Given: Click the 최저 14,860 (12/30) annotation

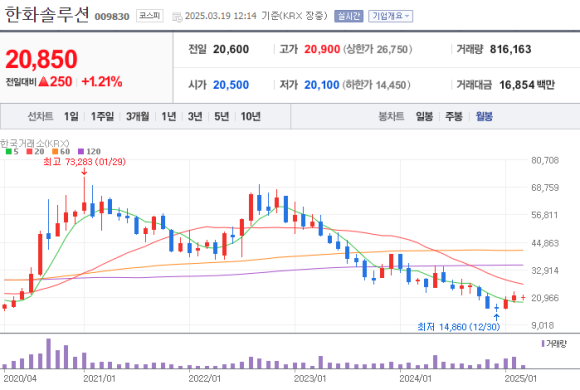Looking at the screenshot, I should (x=459, y=327).
